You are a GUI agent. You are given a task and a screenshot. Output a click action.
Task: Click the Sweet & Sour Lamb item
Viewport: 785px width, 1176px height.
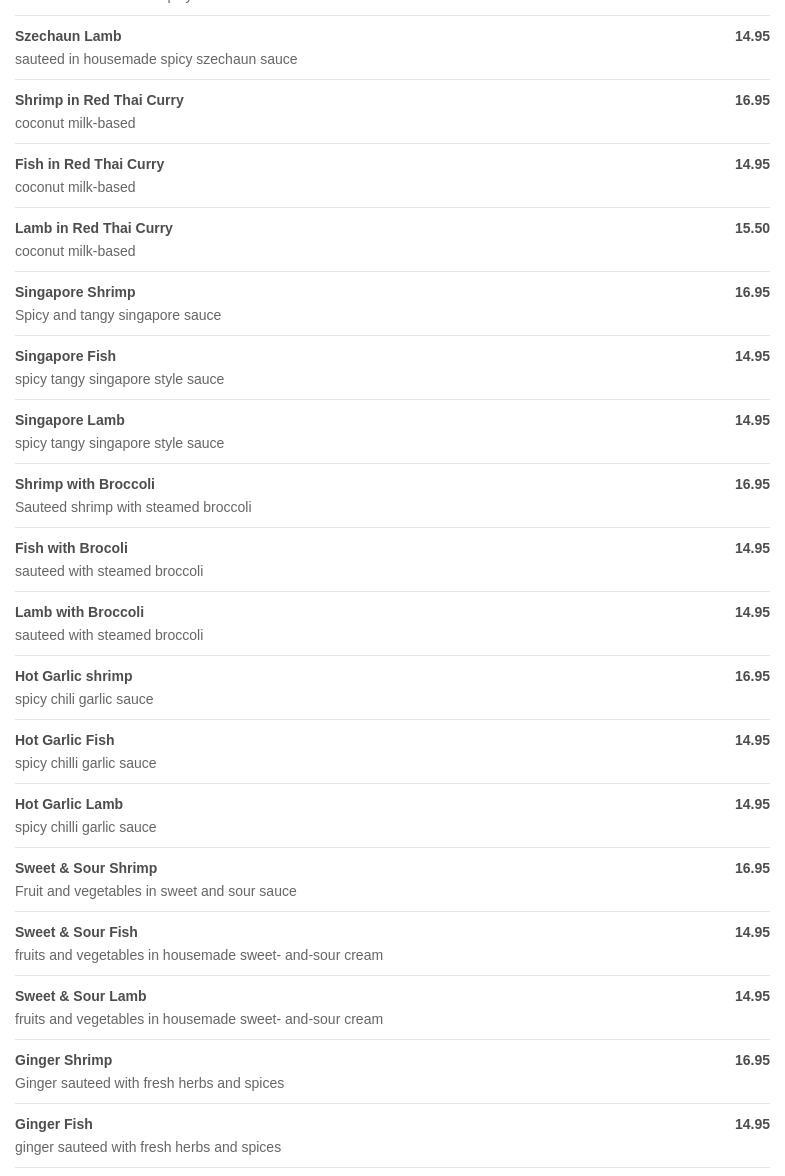click(80, 996)
